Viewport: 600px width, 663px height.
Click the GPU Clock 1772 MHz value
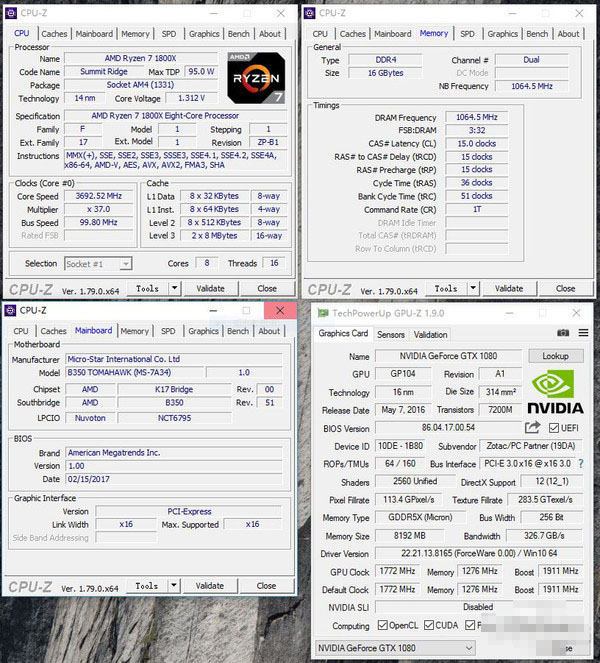(x=397, y=571)
